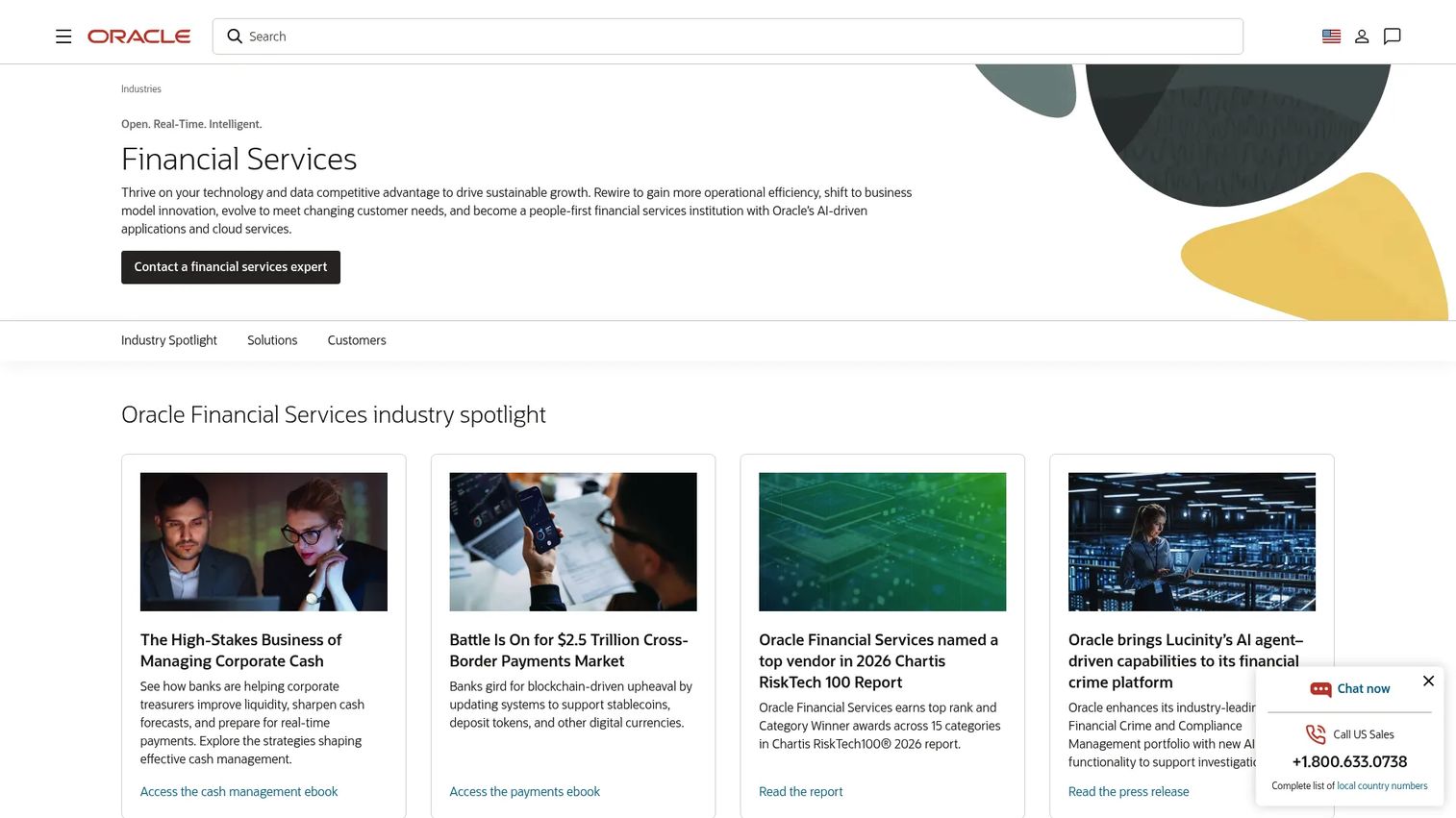
Task: Click the Financial Services page heading
Action: click(x=239, y=160)
